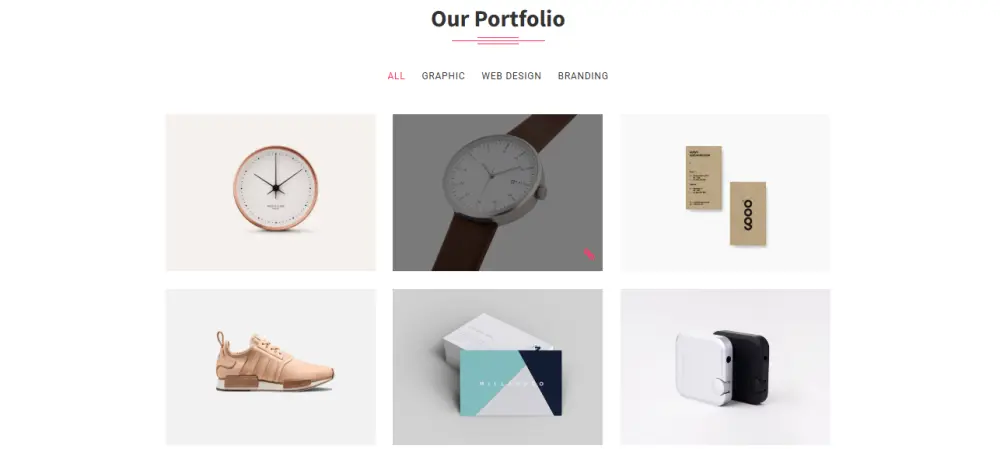Viewport: 1000px width, 449px height.
Task: Select the ALL portfolio filter
Action: click(x=396, y=76)
